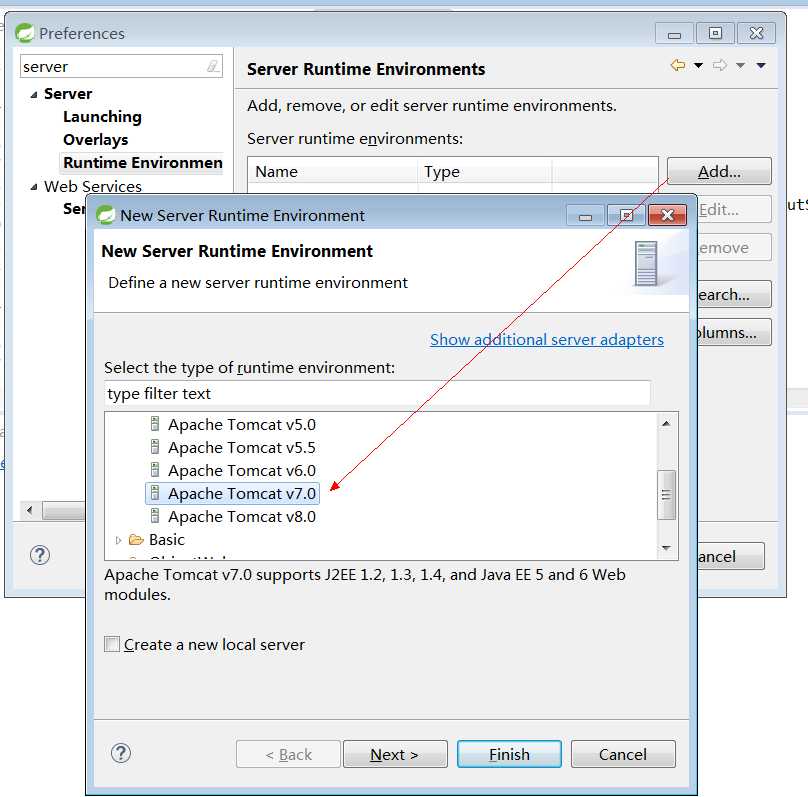Clear the Preferences filter text
808x797 pixels.
pos(213,66)
